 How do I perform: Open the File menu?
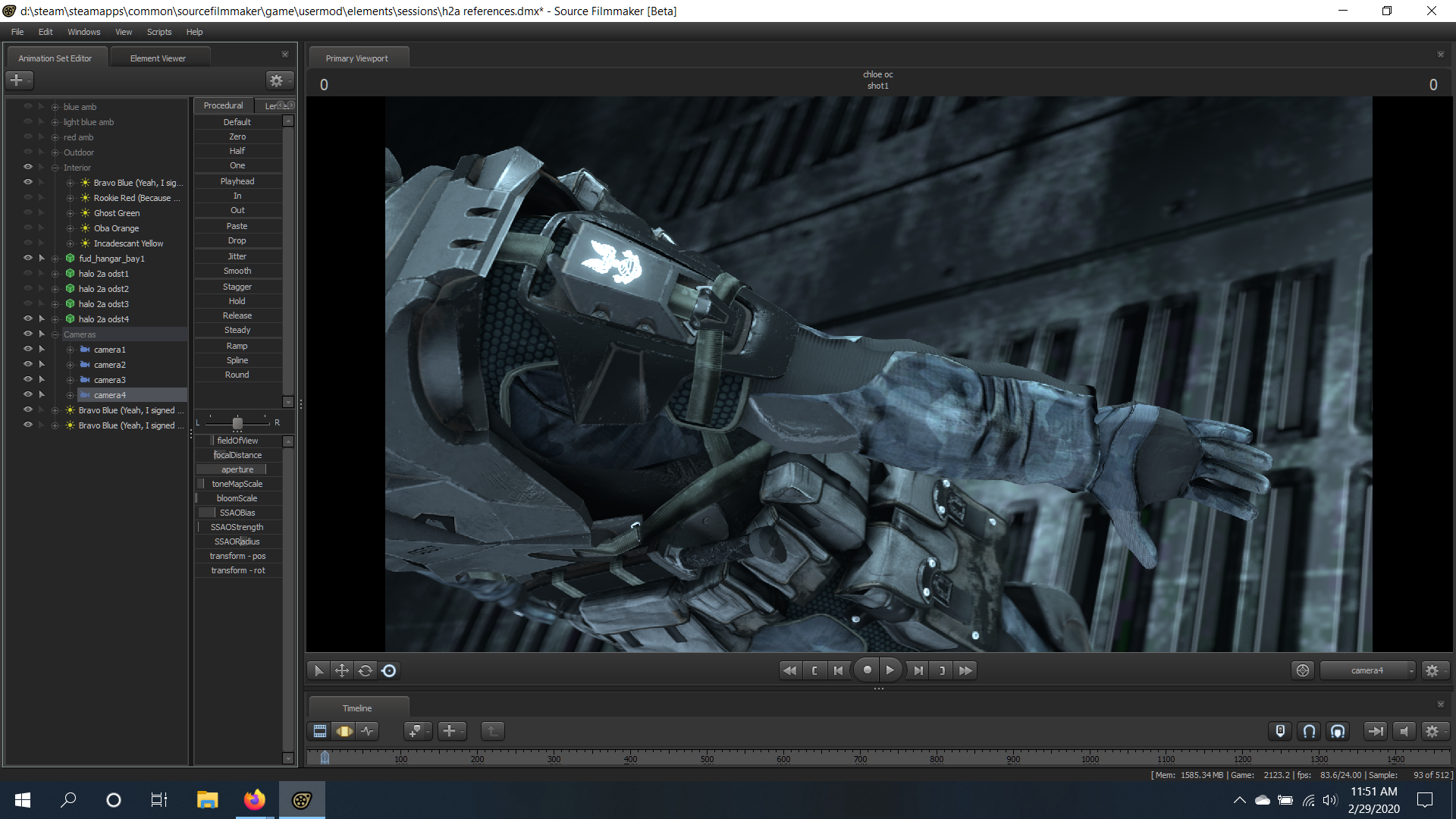tap(17, 32)
